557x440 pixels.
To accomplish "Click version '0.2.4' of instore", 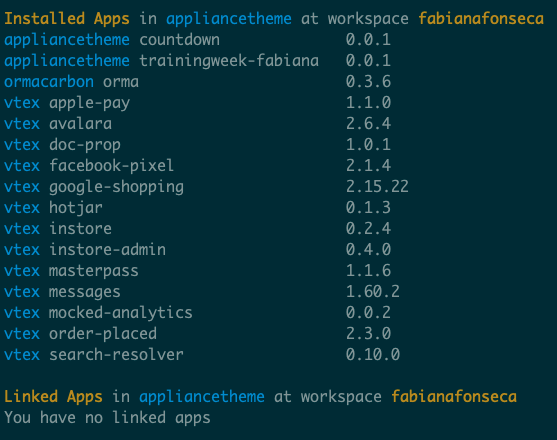I will click(368, 228).
